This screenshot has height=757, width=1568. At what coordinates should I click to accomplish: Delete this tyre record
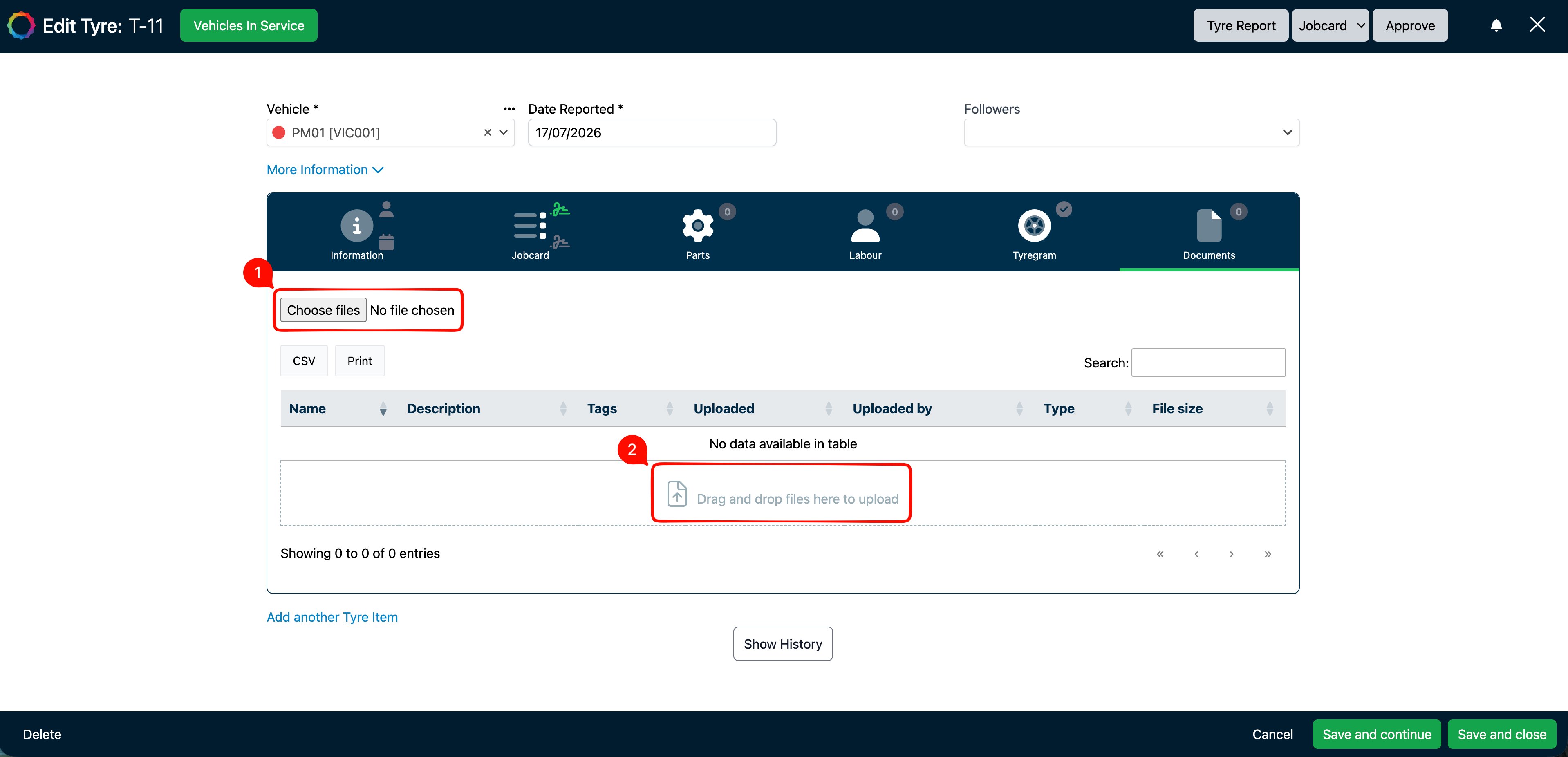[x=42, y=735]
